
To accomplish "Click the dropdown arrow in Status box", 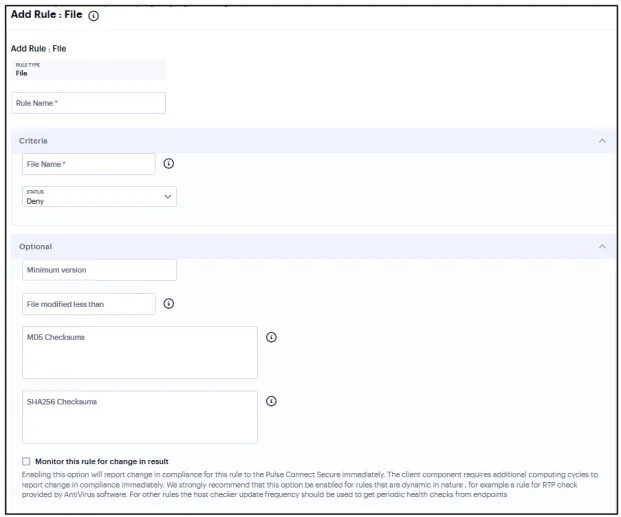I will (x=168, y=196).
